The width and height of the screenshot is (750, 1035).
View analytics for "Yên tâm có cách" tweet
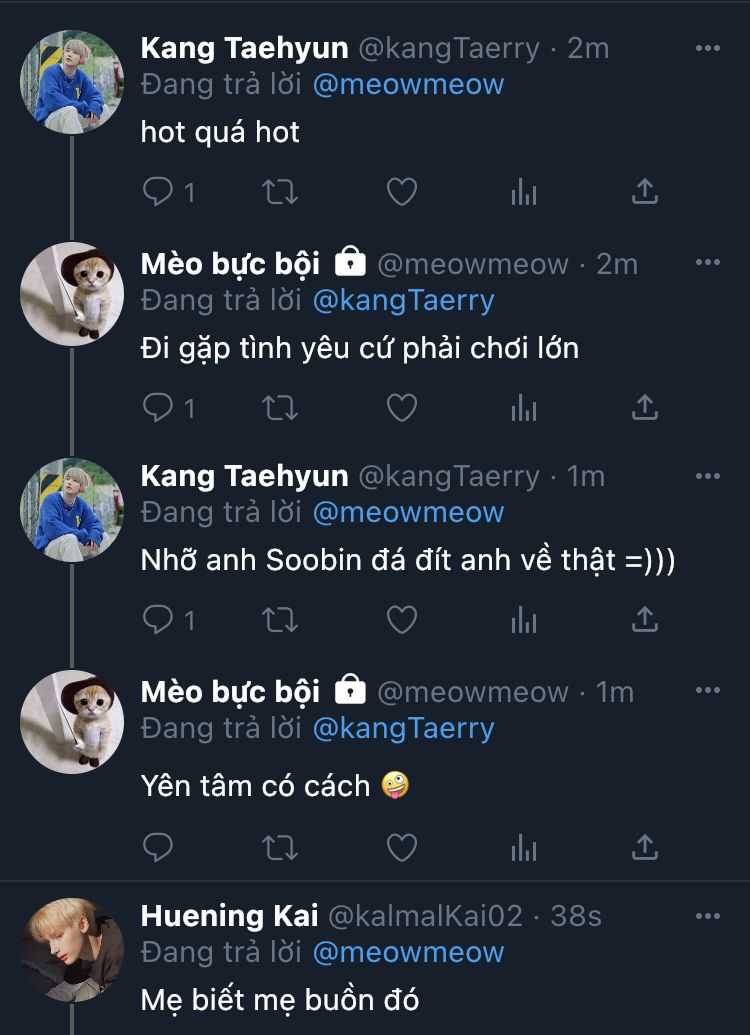[x=524, y=848]
